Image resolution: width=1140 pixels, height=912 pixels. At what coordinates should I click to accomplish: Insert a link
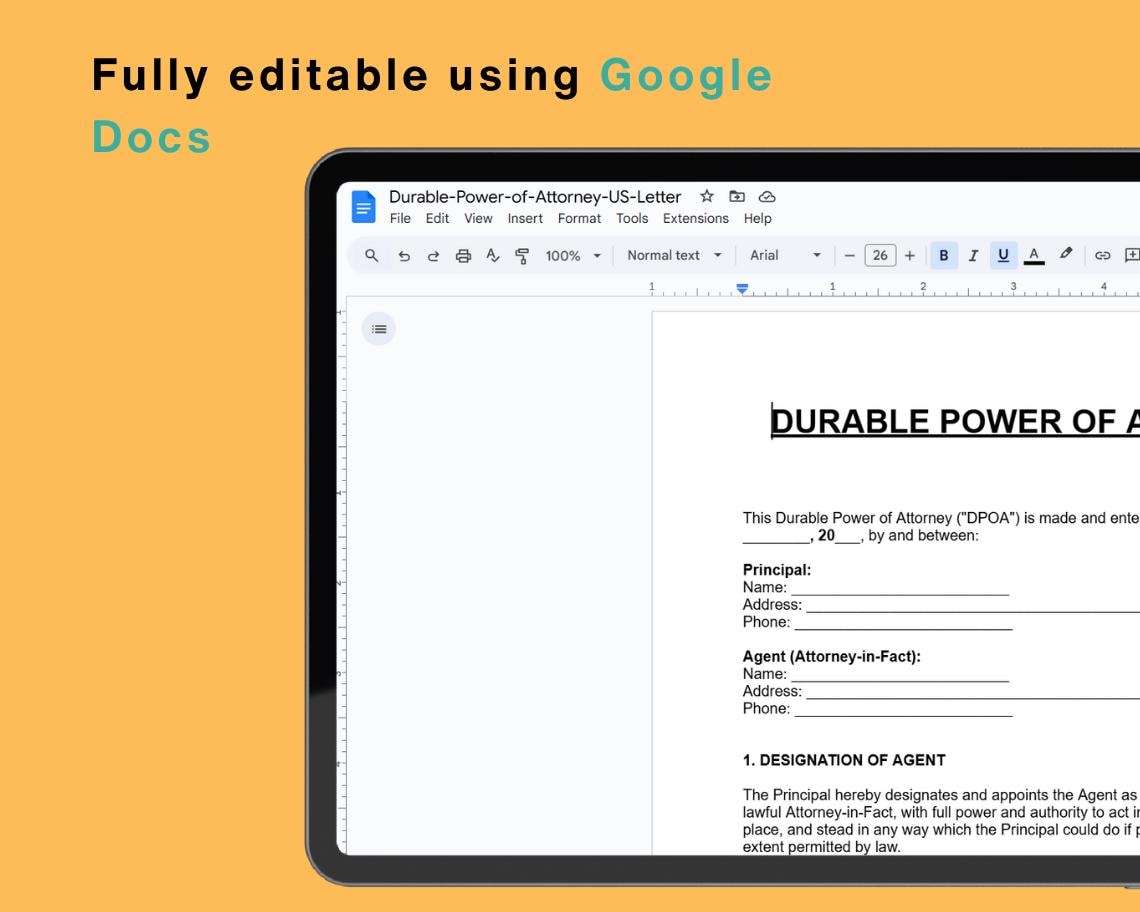(1103, 255)
